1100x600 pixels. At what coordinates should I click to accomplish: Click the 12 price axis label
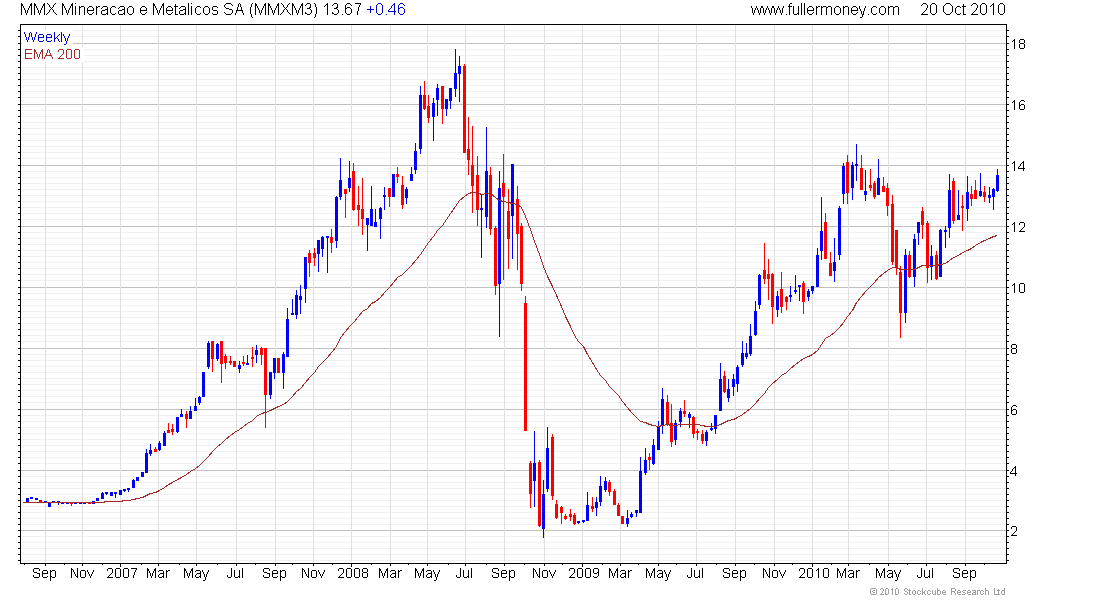(x=1017, y=227)
